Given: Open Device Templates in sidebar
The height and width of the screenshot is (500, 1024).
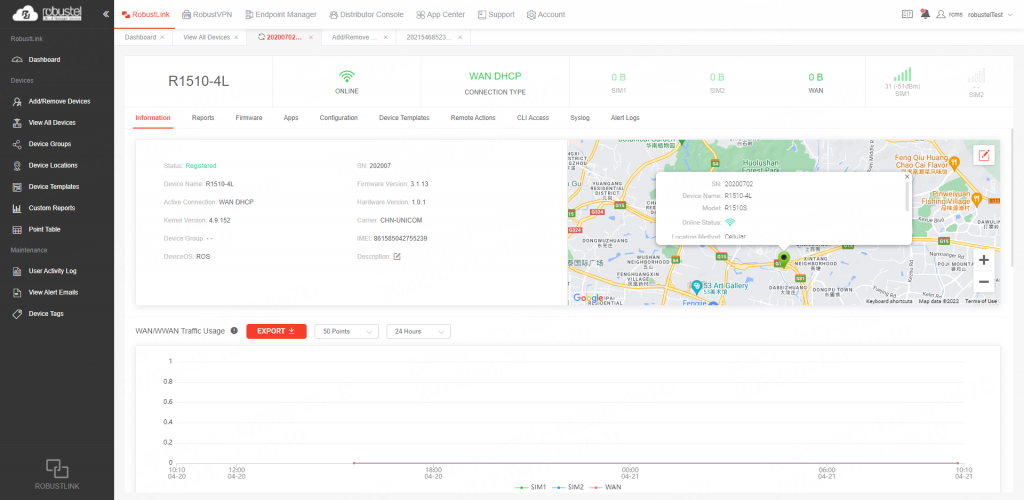Looking at the screenshot, I should (x=54, y=187).
